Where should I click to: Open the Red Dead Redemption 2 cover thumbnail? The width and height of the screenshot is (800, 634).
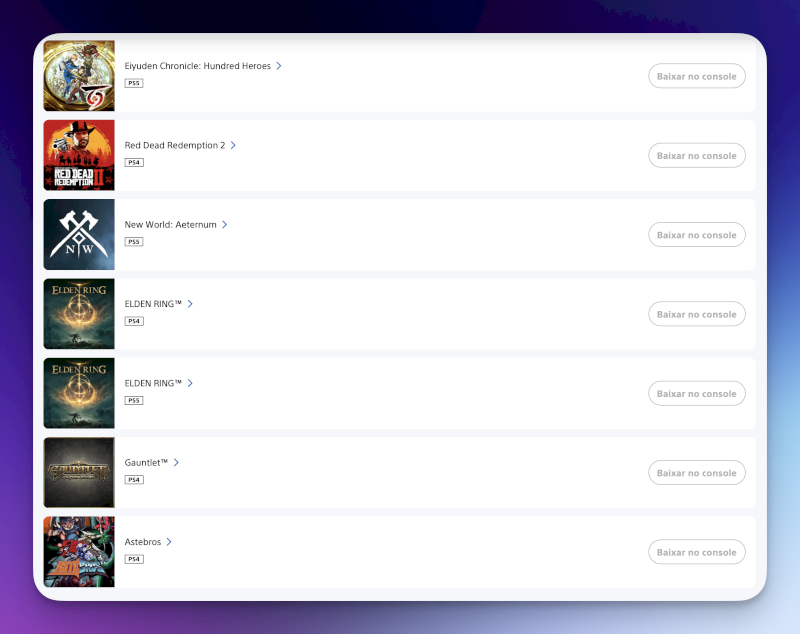[79, 155]
